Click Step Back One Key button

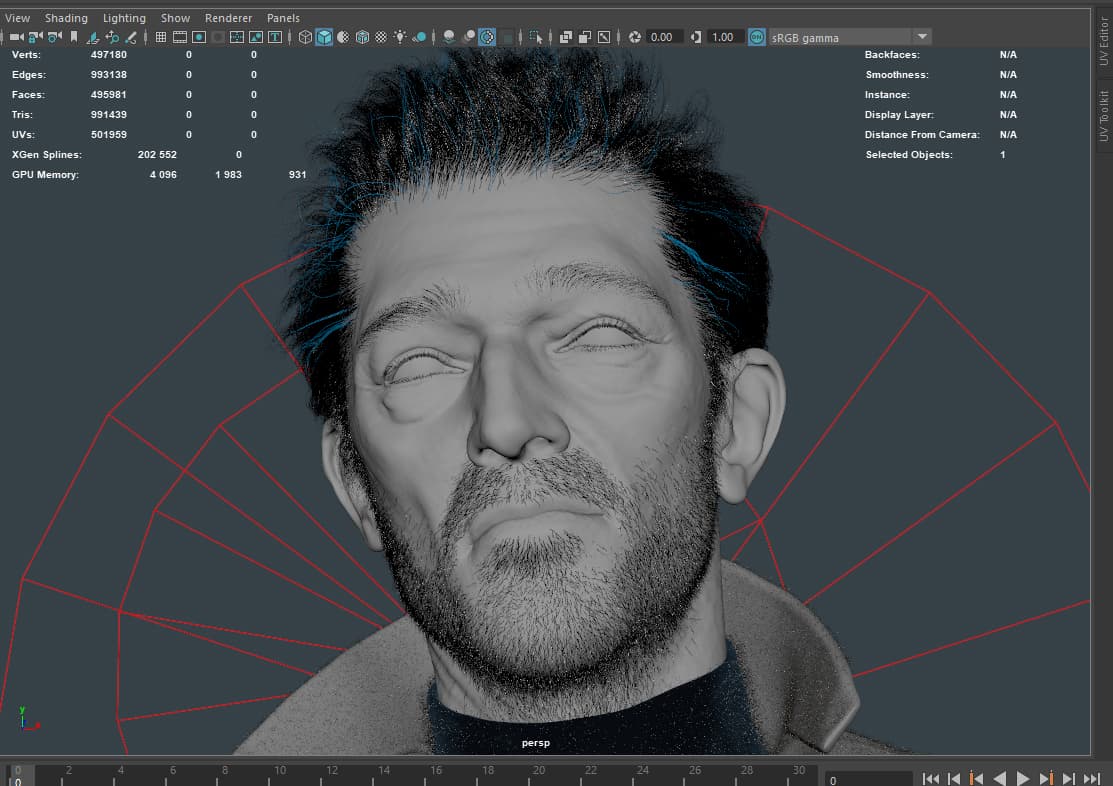(x=976, y=779)
